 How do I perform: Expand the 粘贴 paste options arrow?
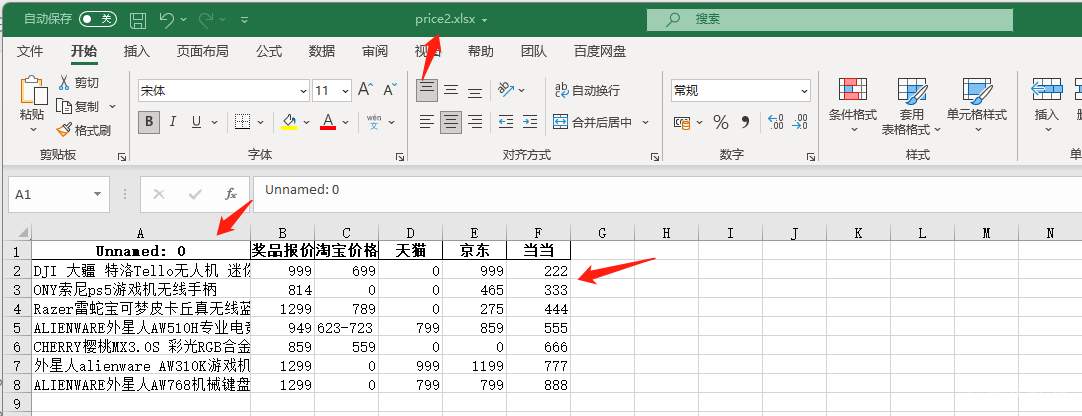coord(32,129)
